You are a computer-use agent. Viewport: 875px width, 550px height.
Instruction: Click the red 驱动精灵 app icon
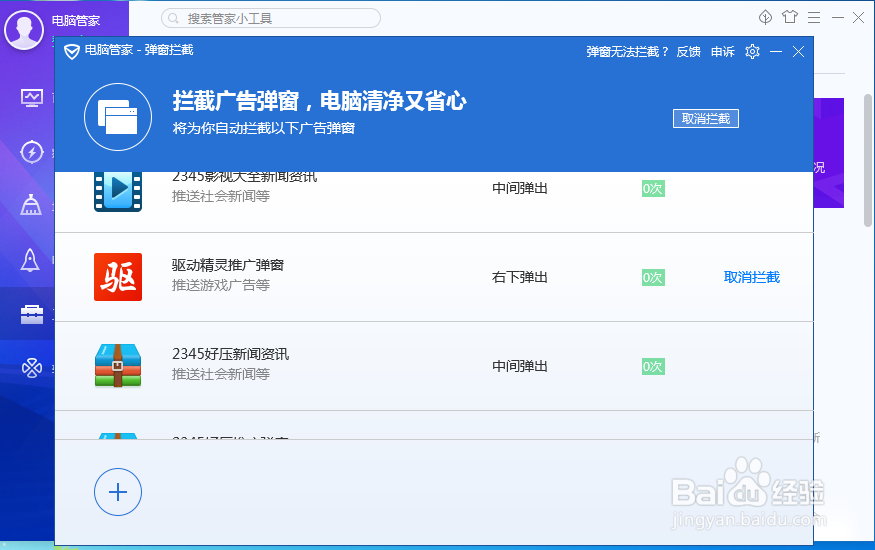click(118, 277)
